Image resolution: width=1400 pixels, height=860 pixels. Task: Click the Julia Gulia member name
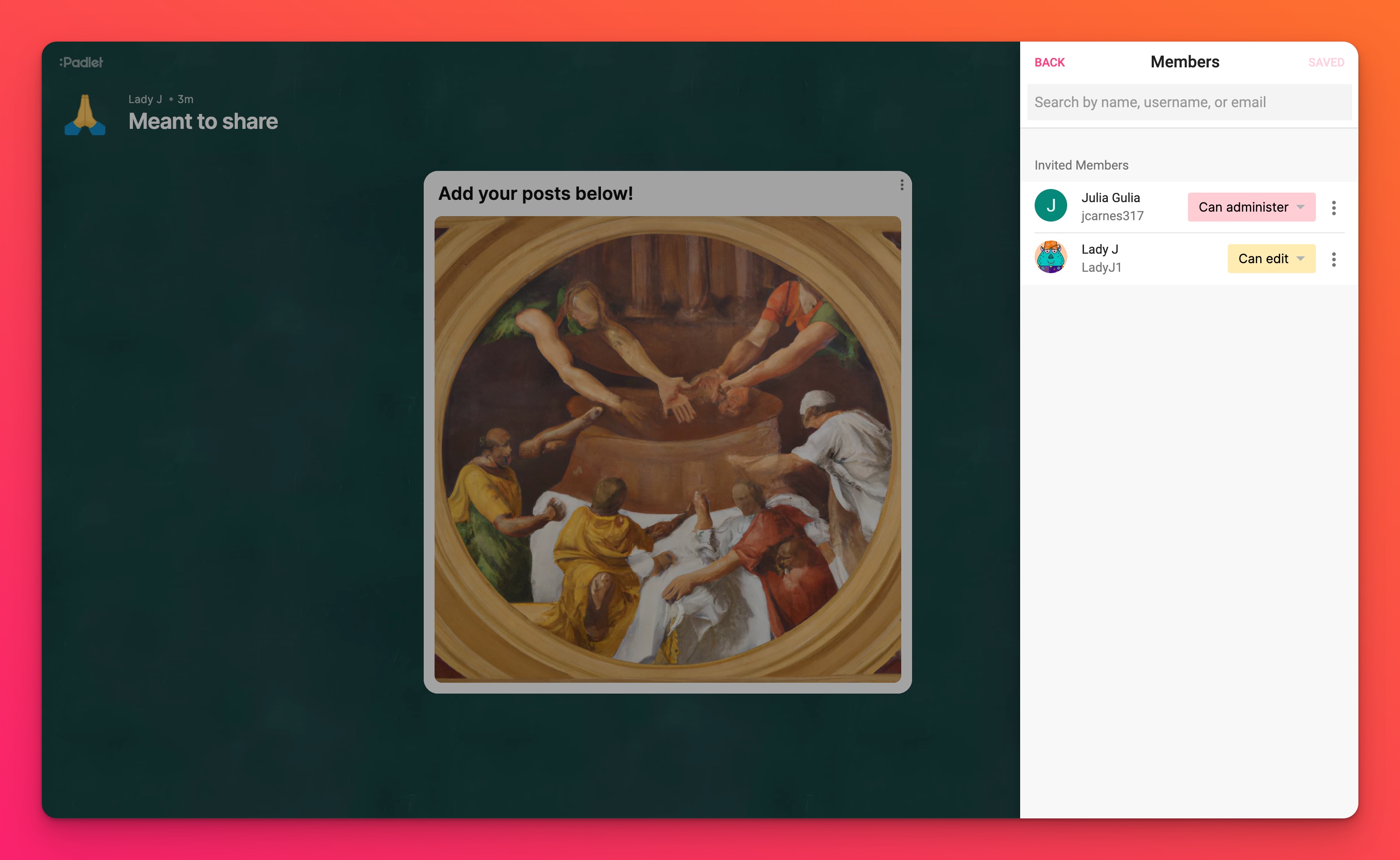point(1111,198)
